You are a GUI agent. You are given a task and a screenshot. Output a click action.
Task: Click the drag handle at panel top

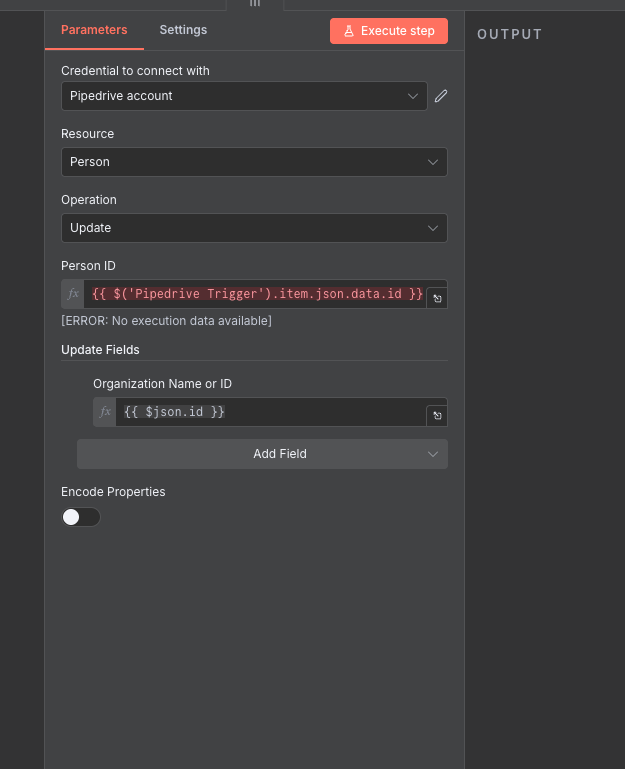coord(255,3)
